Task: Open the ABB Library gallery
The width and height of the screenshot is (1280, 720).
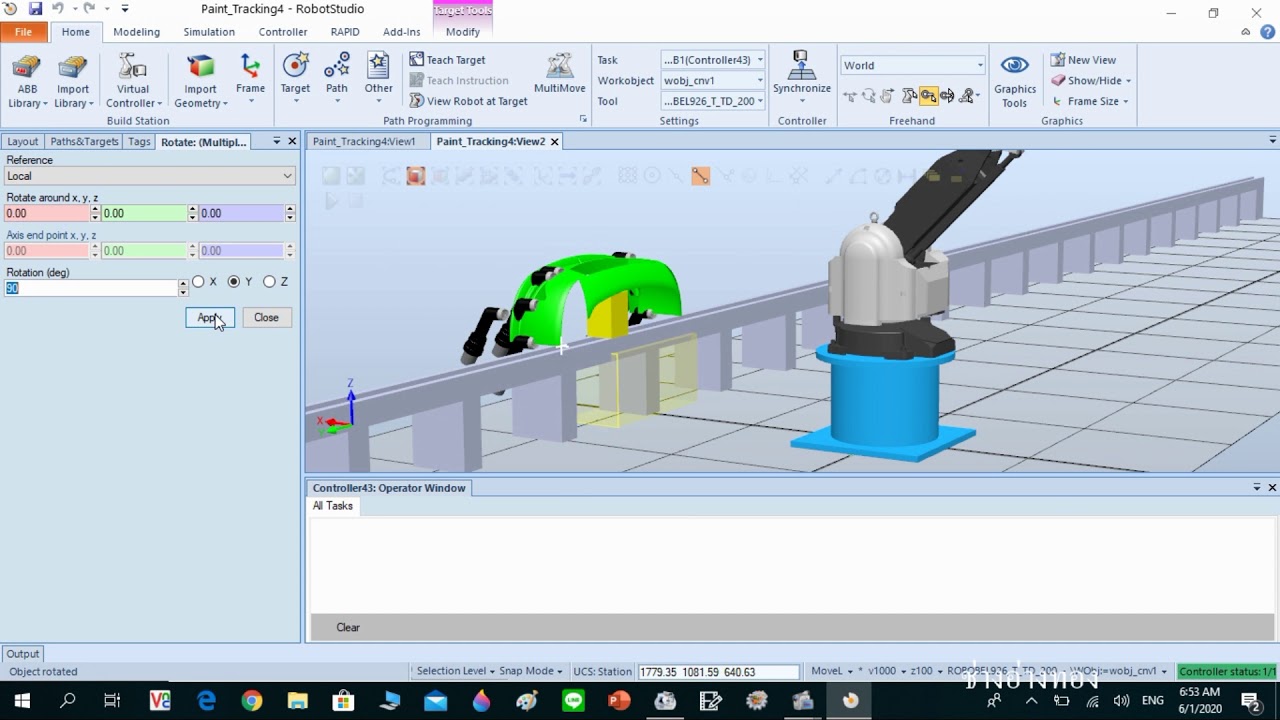Action: click(27, 82)
